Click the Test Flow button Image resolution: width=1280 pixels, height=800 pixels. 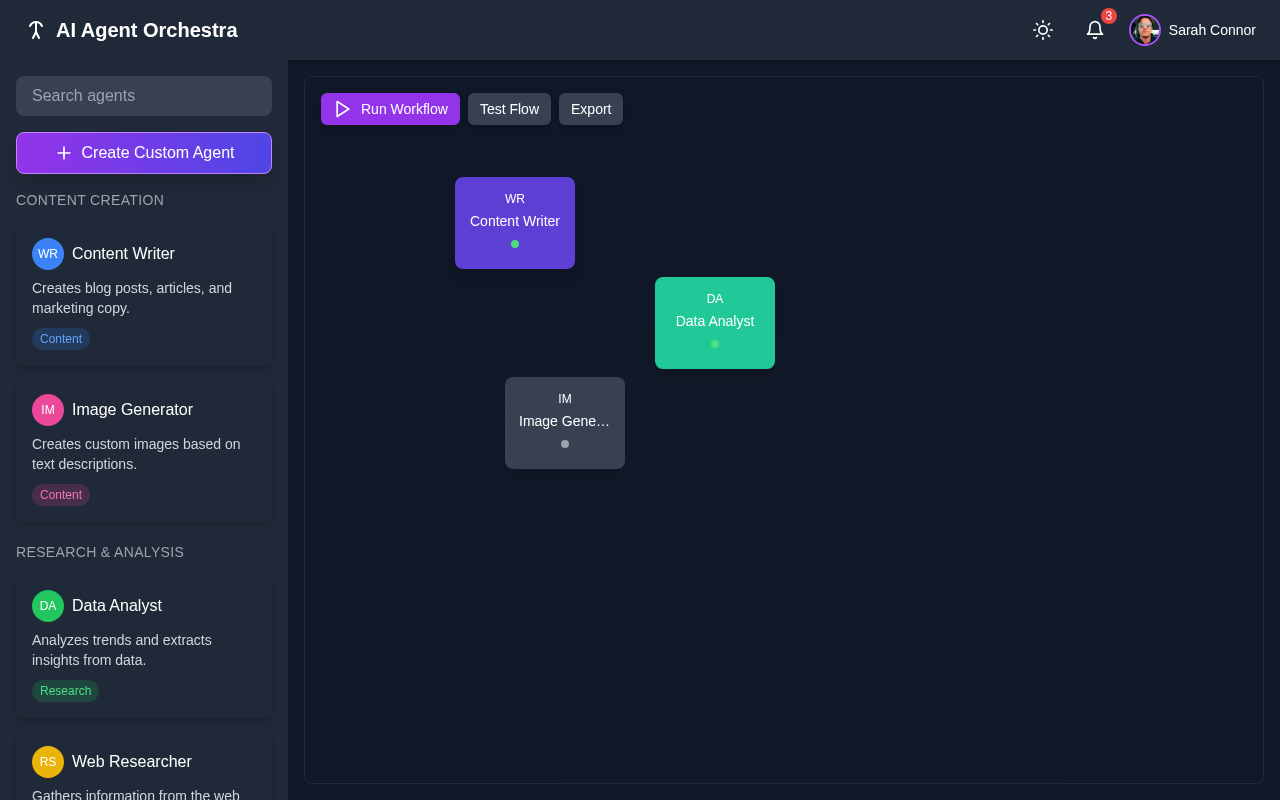pos(509,109)
